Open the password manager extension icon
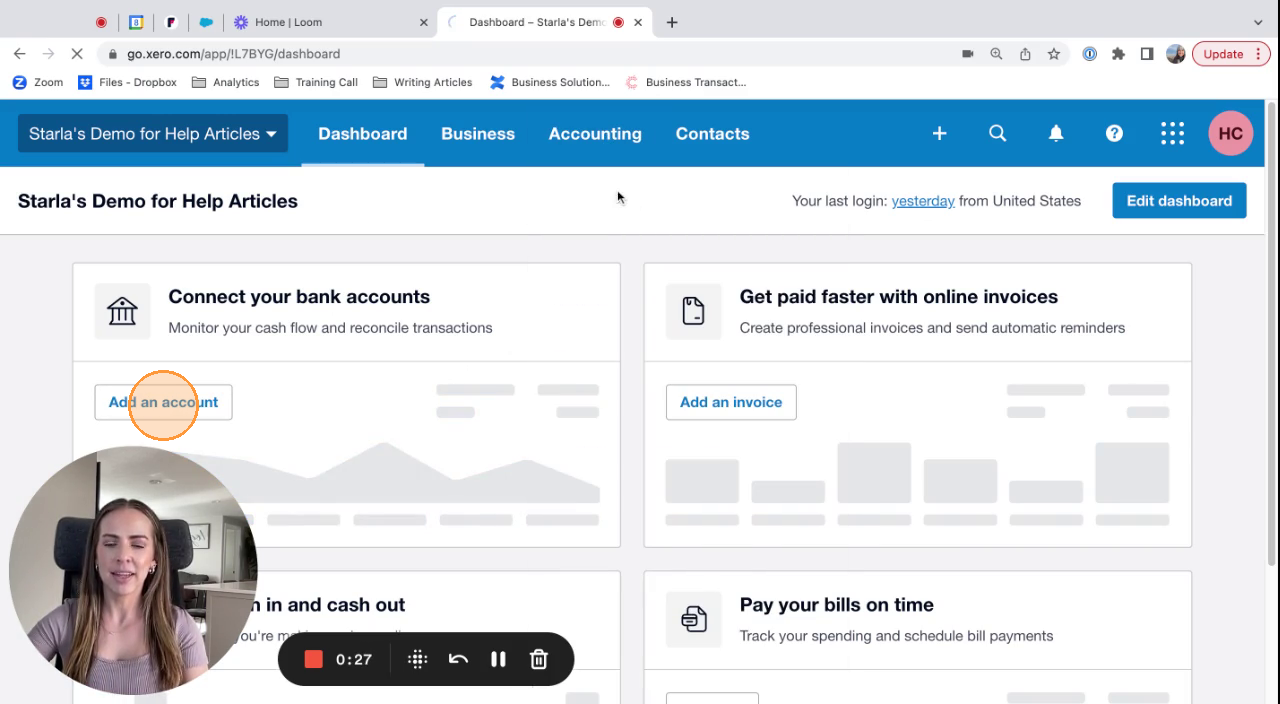Viewport: 1280px width, 704px height. pos(1090,54)
